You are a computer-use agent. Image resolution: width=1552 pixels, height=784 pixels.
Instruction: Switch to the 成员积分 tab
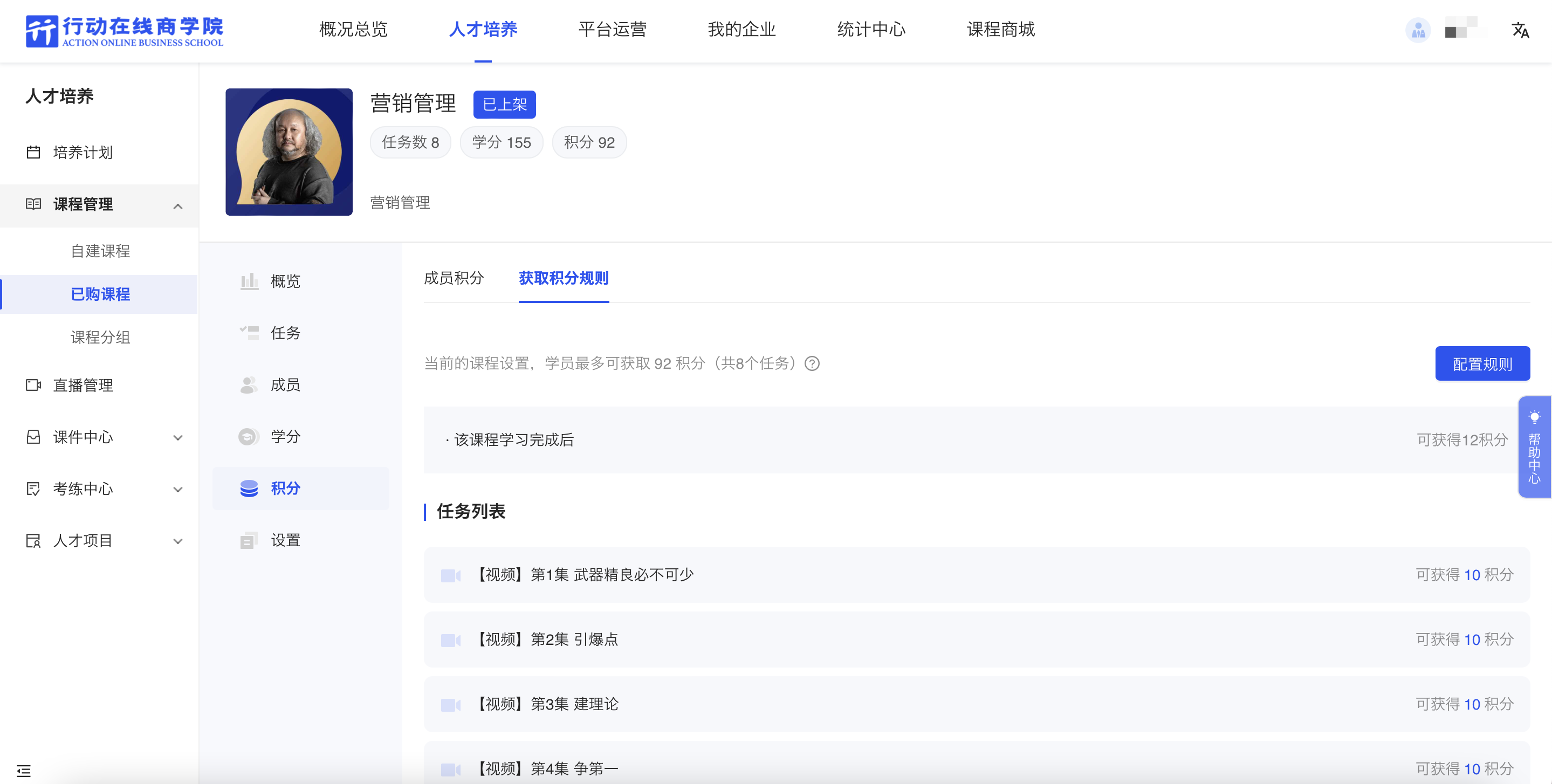point(454,278)
